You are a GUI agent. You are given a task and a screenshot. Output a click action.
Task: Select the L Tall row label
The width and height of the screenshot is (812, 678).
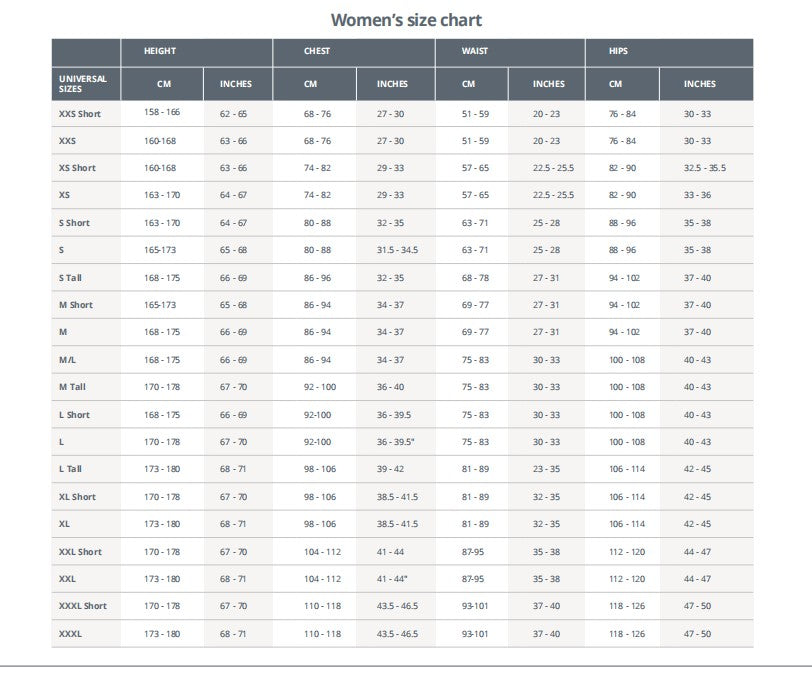point(70,469)
